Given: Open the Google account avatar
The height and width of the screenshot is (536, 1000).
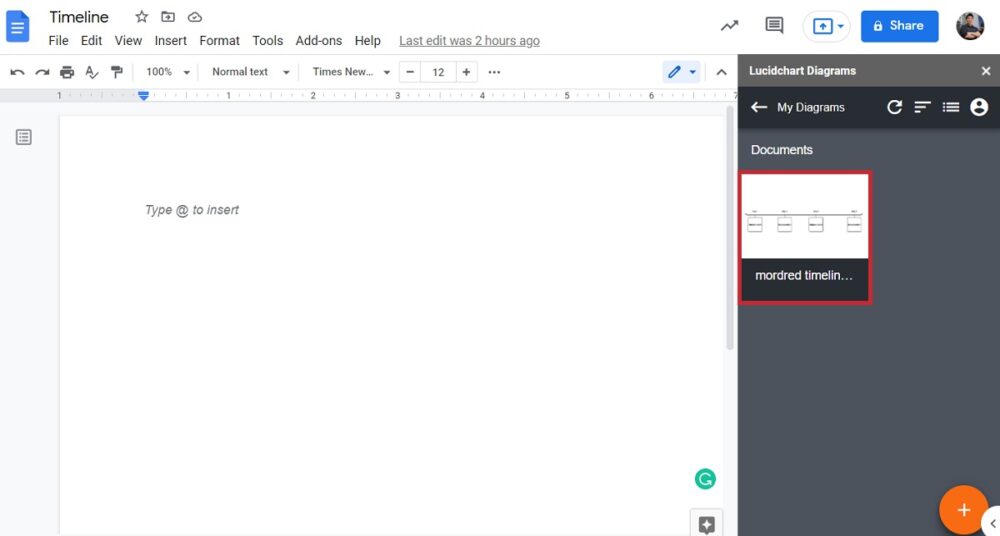Looking at the screenshot, I should click(970, 26).
